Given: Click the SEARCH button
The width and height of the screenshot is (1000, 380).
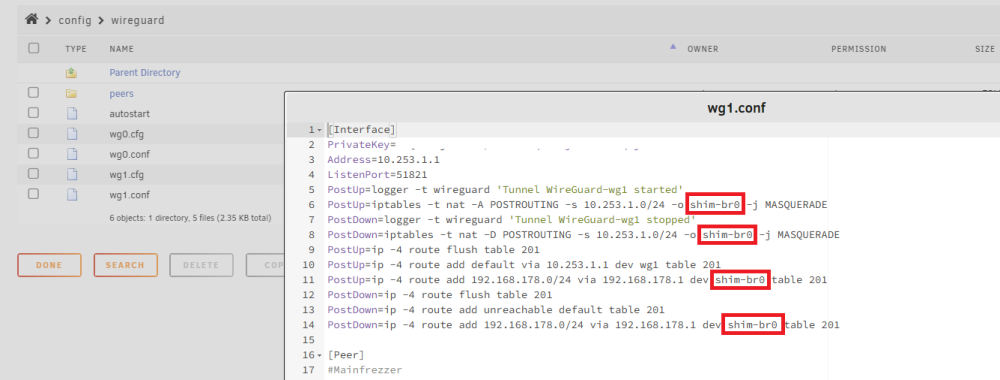Looking at the screenshot, I should click(x=125, y=265).
